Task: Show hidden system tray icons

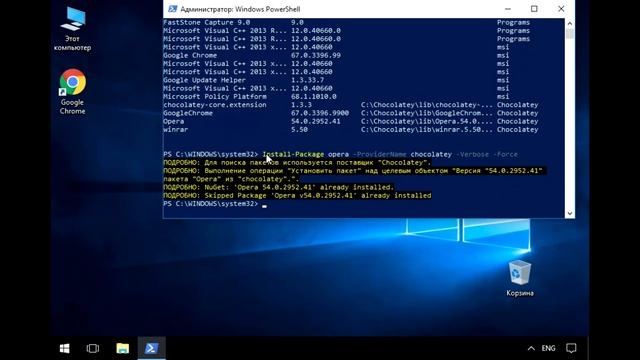Action: [x=531, y=348]
